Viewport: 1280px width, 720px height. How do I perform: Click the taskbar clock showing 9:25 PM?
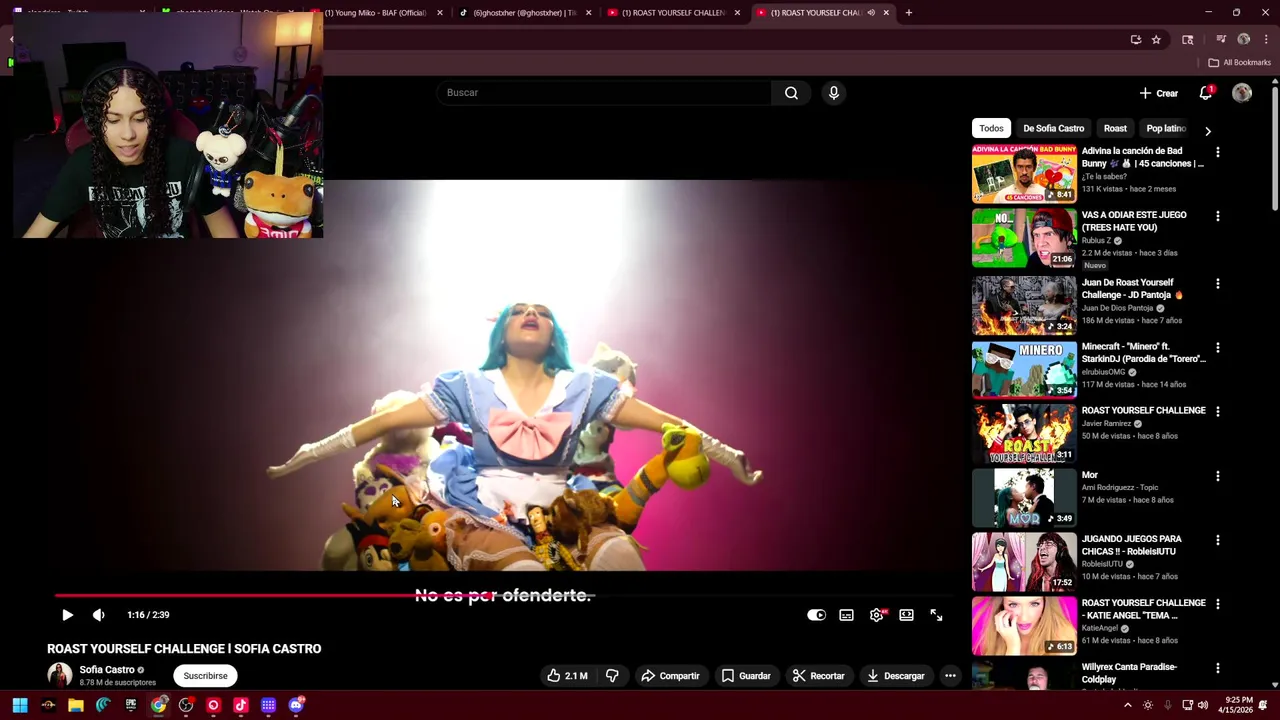(x=1238, y=705)
